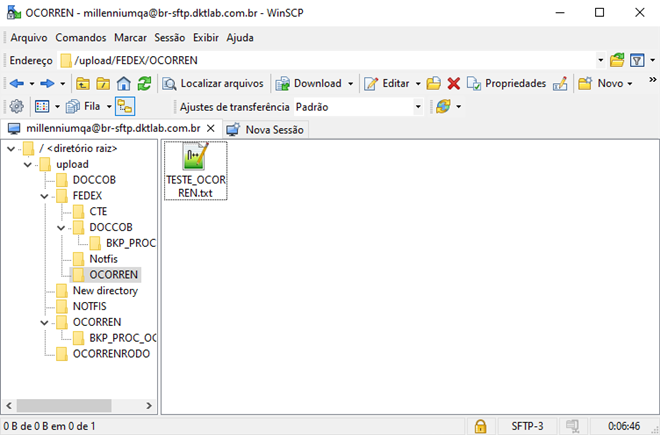Click the open directory icon beside address bar
The image size is (660, 435).
coord(617,60)
